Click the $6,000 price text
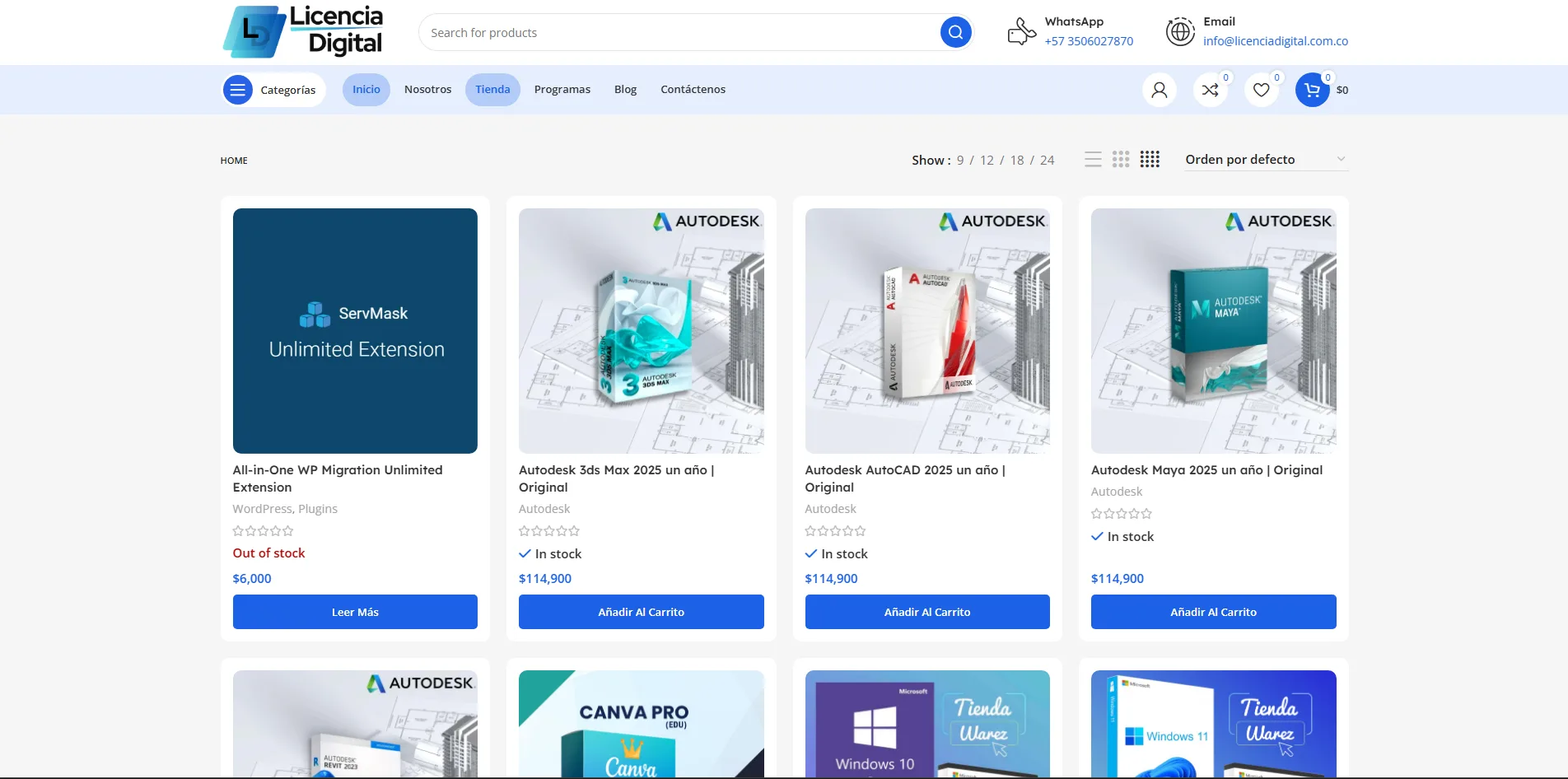This screenshot has height=779, width=1568. point(252,579)
